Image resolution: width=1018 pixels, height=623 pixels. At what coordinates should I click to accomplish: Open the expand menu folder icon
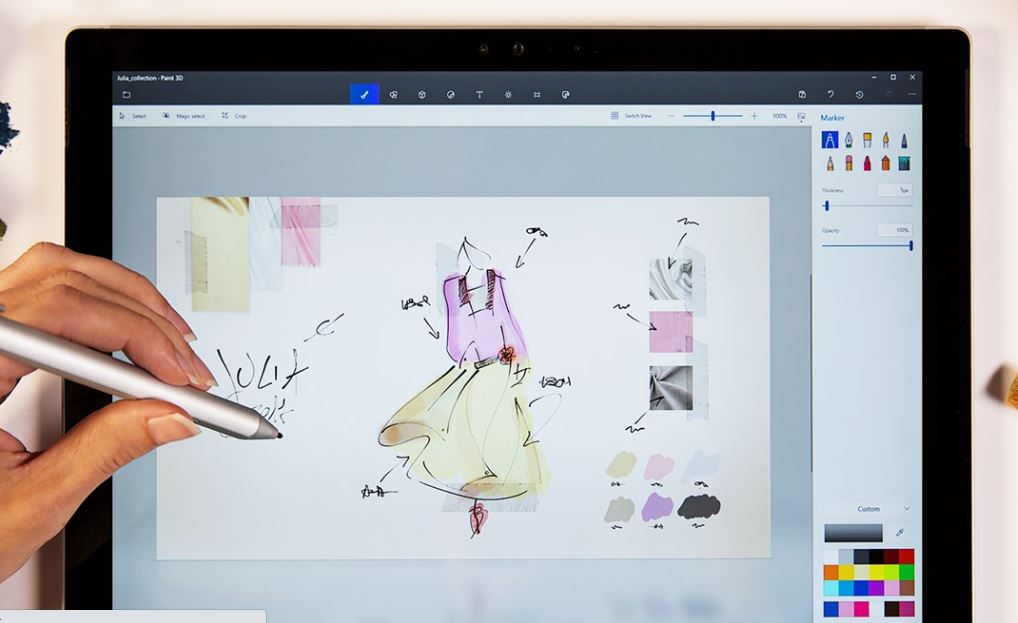tap(127, 95)
